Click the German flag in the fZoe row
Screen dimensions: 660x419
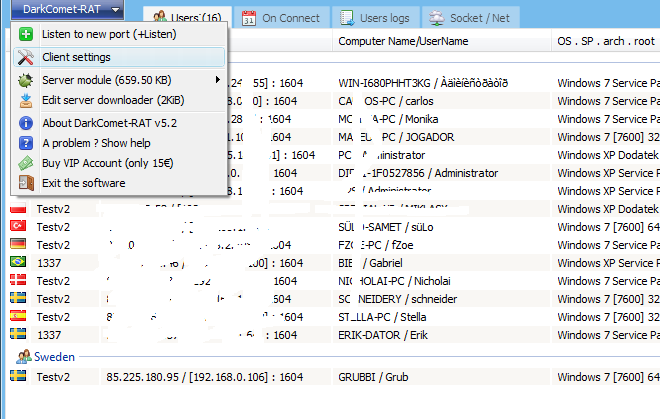coord(18,244)
